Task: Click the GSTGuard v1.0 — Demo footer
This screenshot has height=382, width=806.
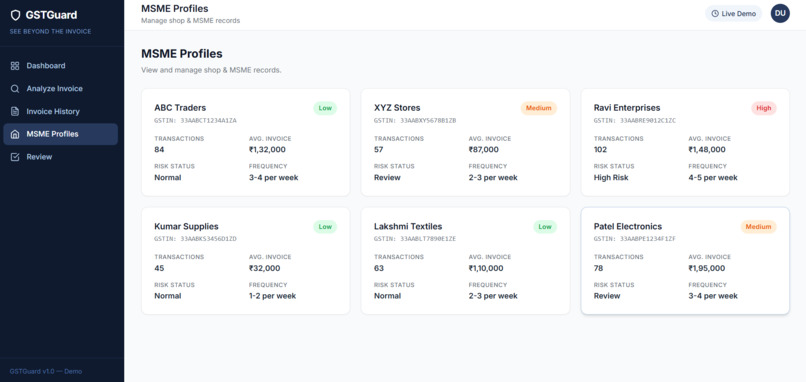Action: (46, 371)
